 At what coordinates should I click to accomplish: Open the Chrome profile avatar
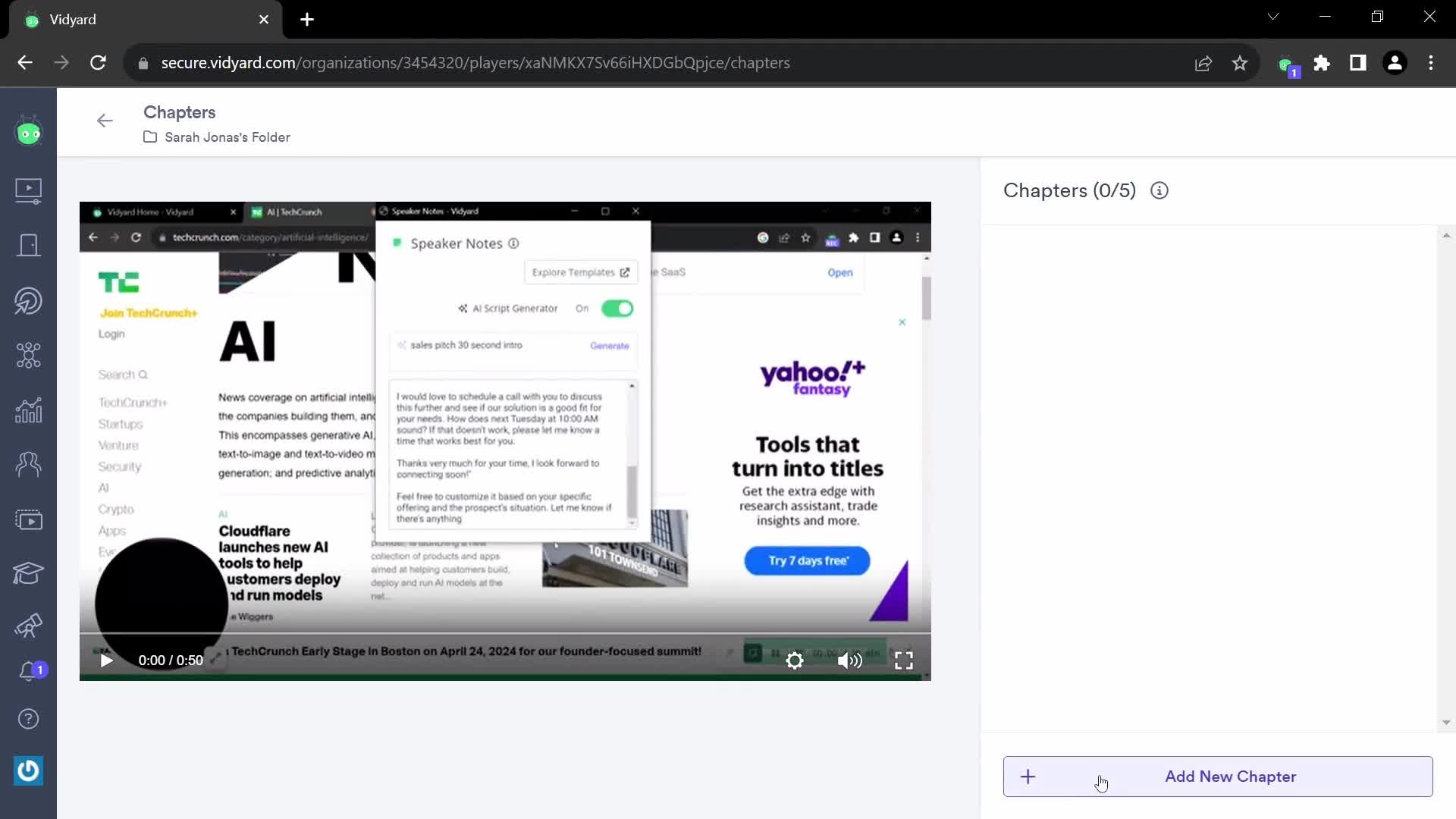tap(1395, 63)
